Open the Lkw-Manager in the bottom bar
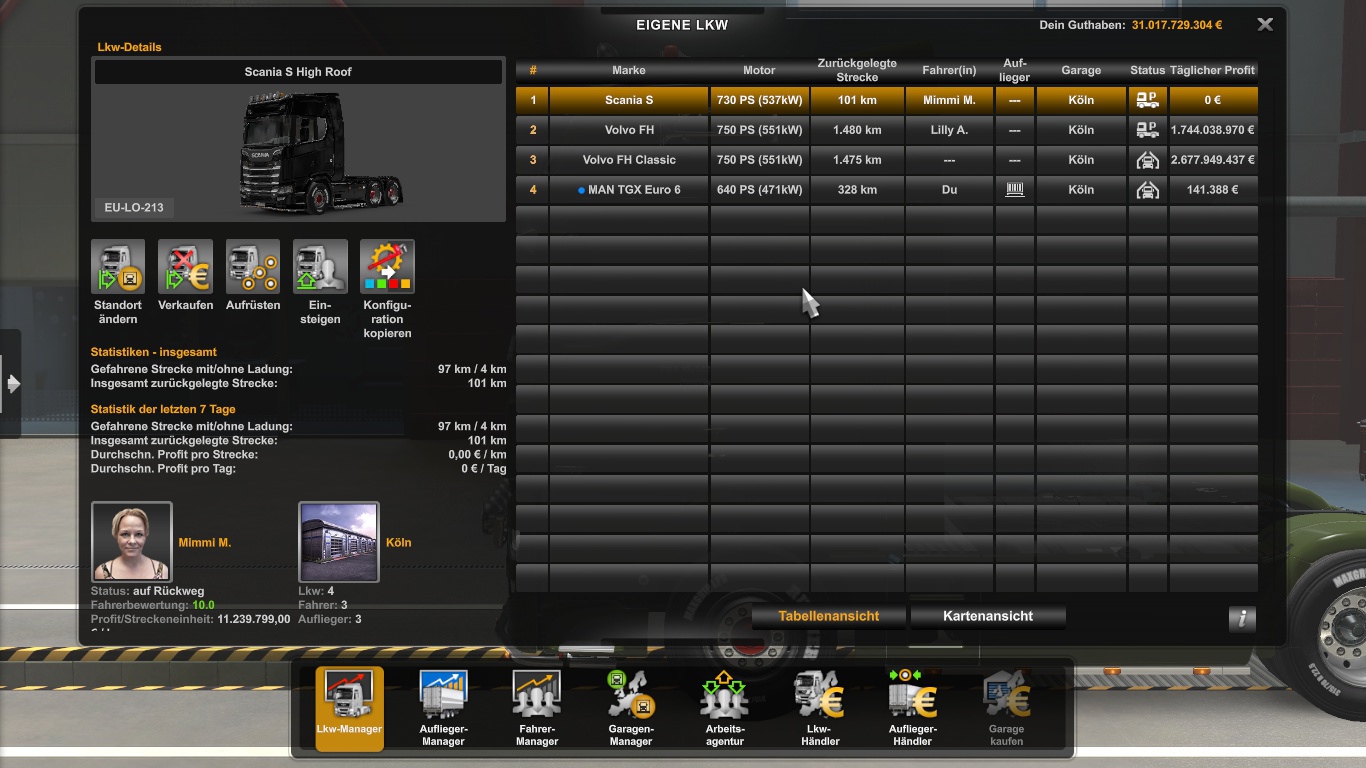 [349, 709]
